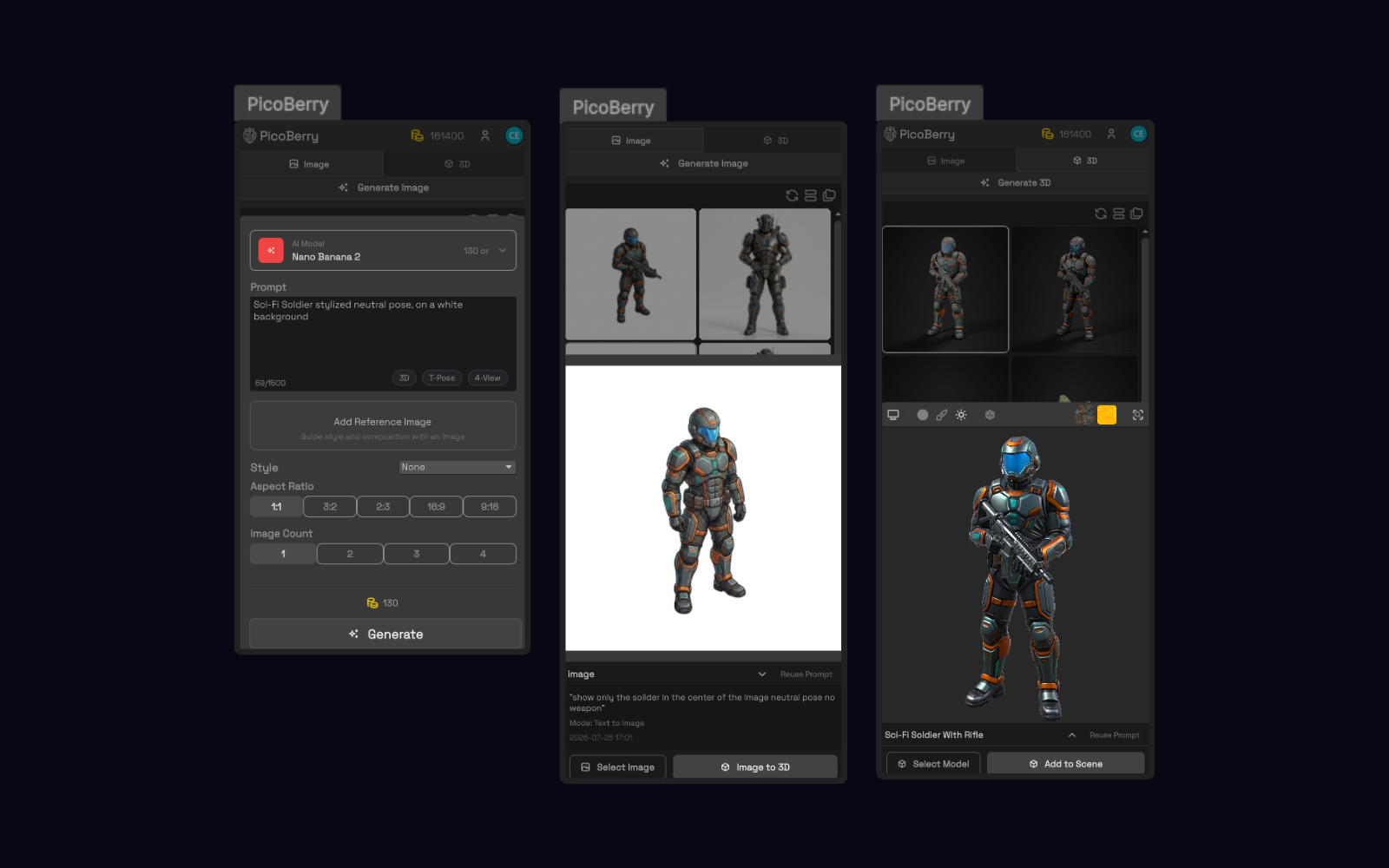Screen dimensions: 1389x868
Task: Click the PicoBerry logo in right panel header
Action: 890,134
